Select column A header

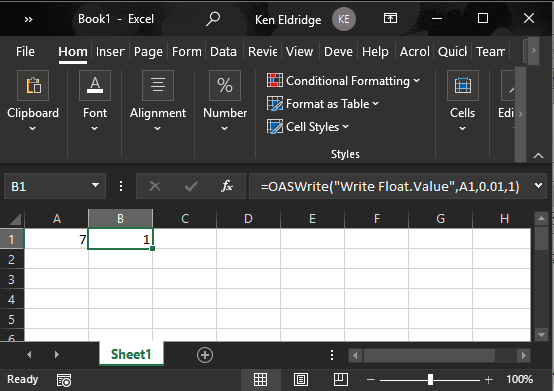(57, 219)
